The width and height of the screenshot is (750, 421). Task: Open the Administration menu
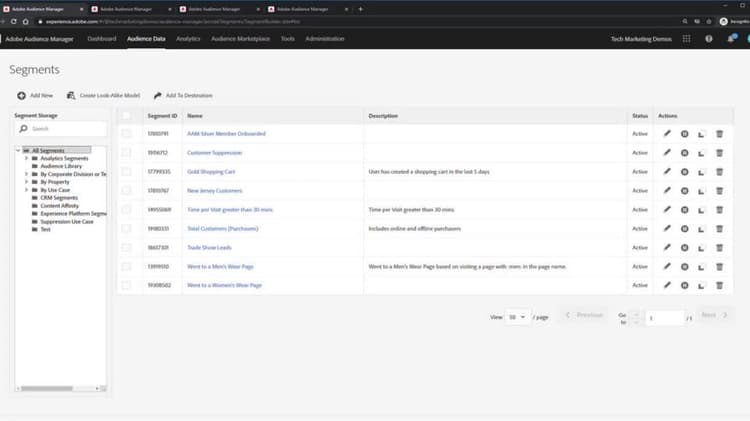tap(325, 39)
